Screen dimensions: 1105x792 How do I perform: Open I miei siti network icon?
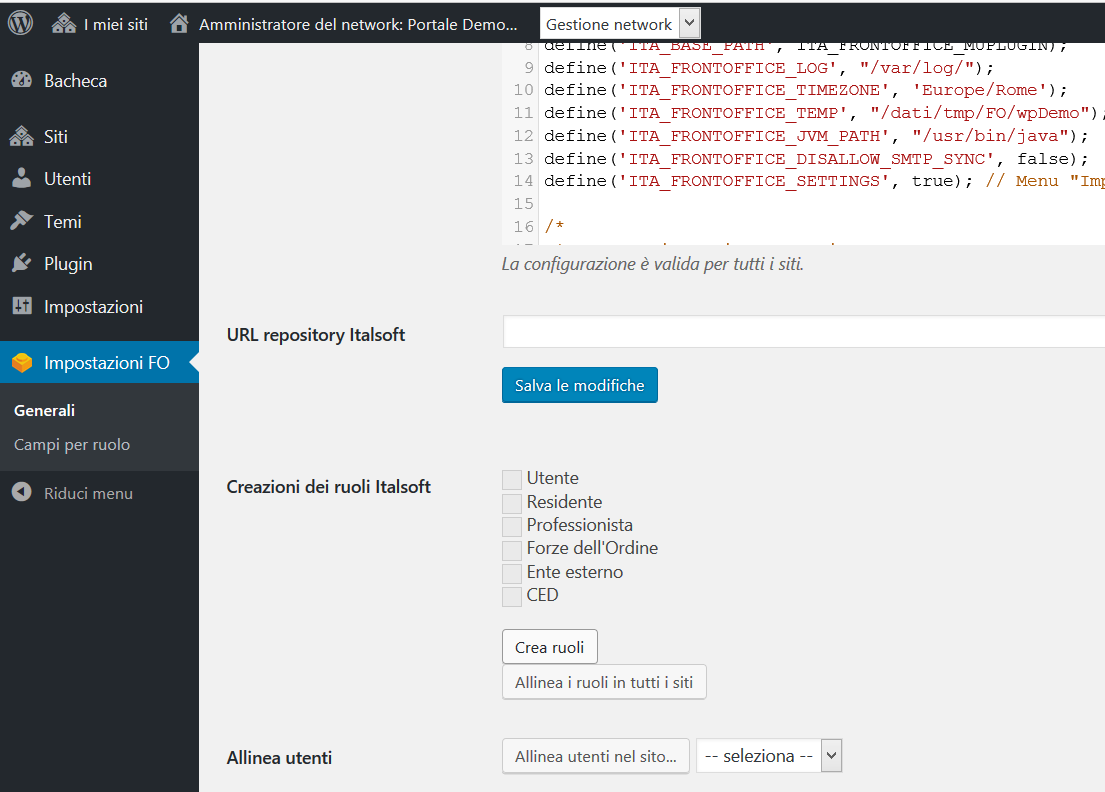click(x=64, y=24)
